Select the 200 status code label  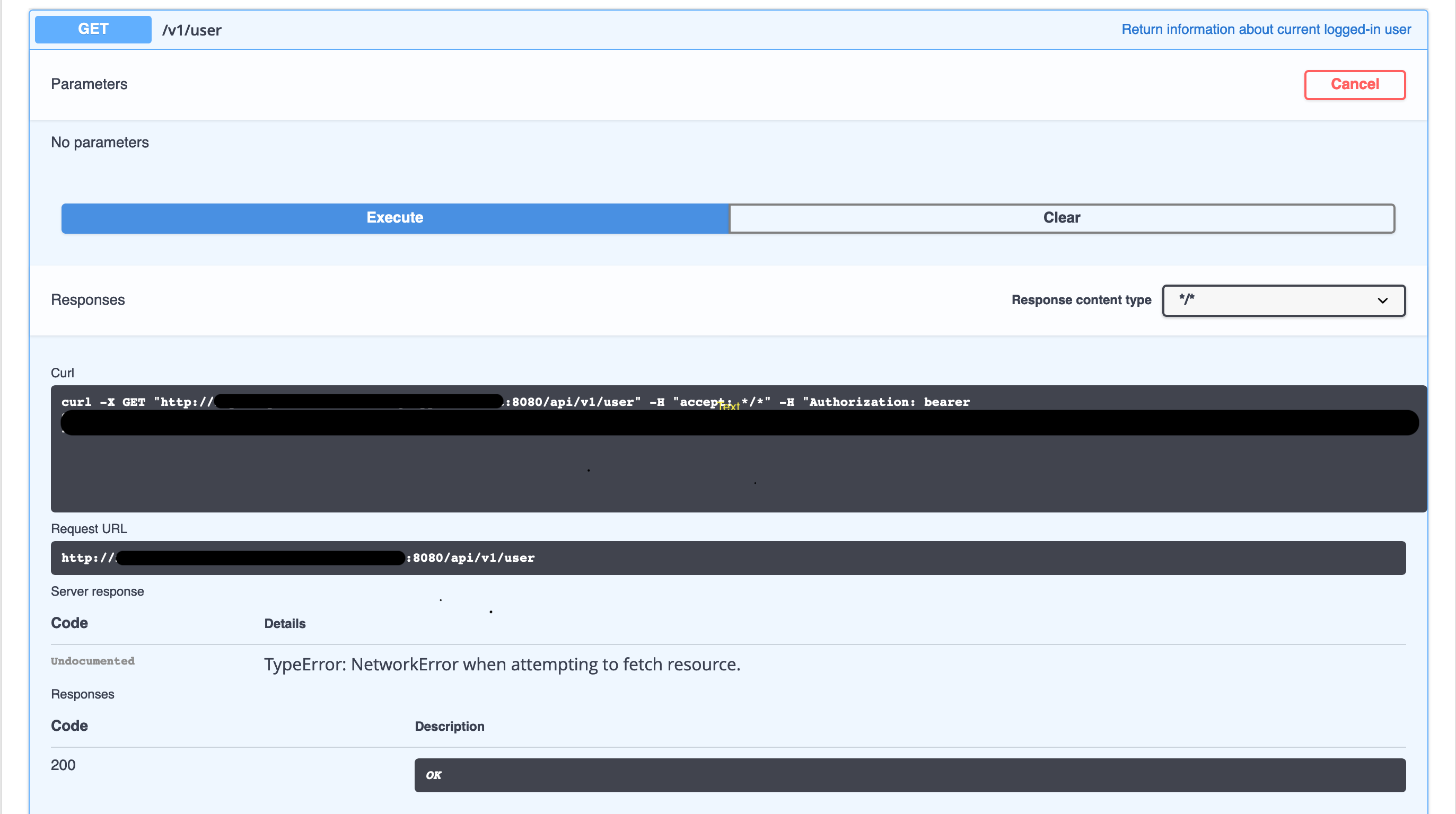click(63, 765)
